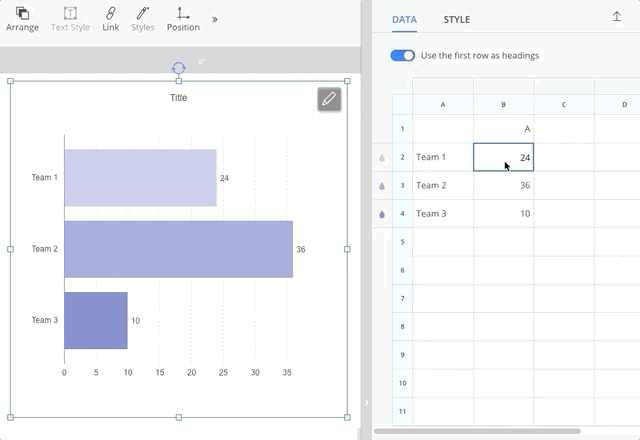Select row 5 header in spreadsheet

402,242
